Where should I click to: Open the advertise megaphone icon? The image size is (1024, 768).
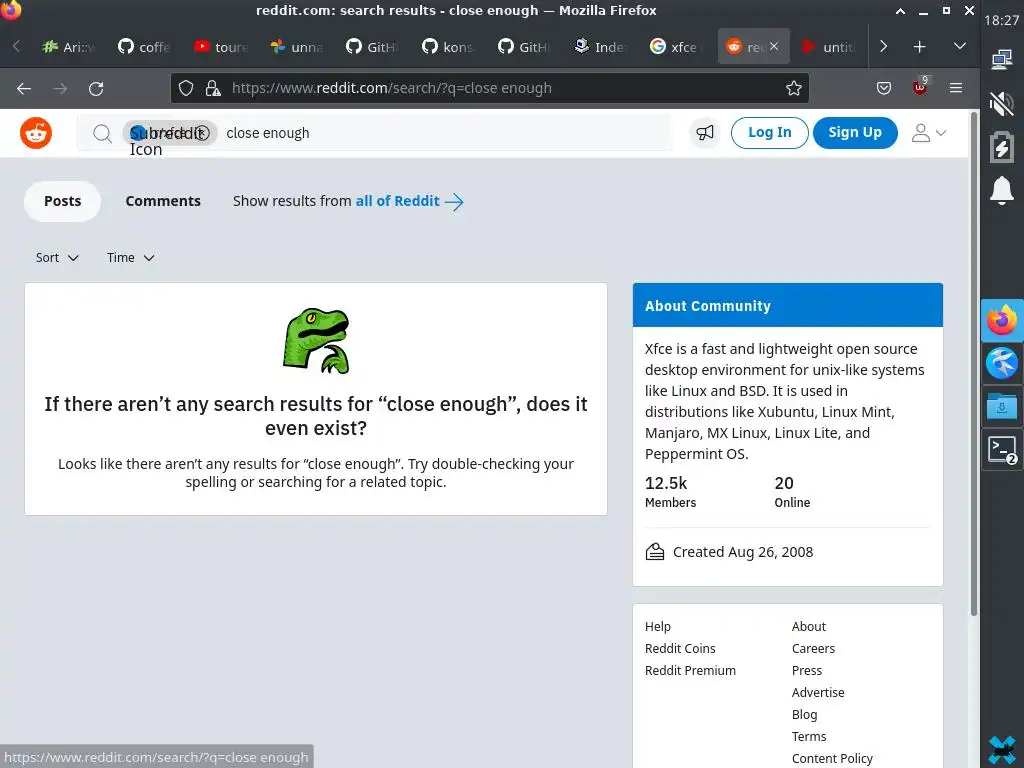coord(705,133)
